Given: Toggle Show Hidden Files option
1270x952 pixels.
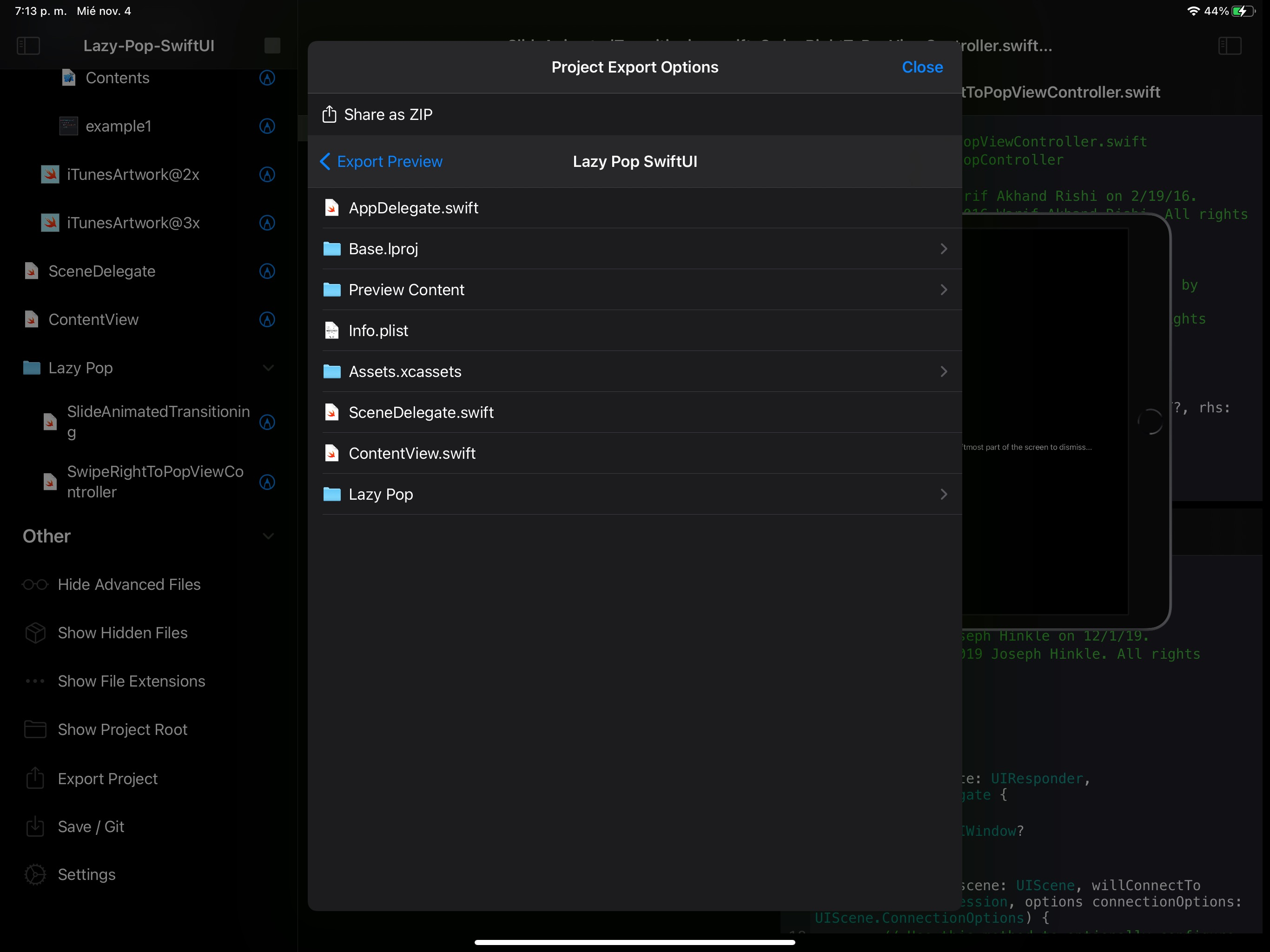Looking at the screenshot, I should pos(122,633).
